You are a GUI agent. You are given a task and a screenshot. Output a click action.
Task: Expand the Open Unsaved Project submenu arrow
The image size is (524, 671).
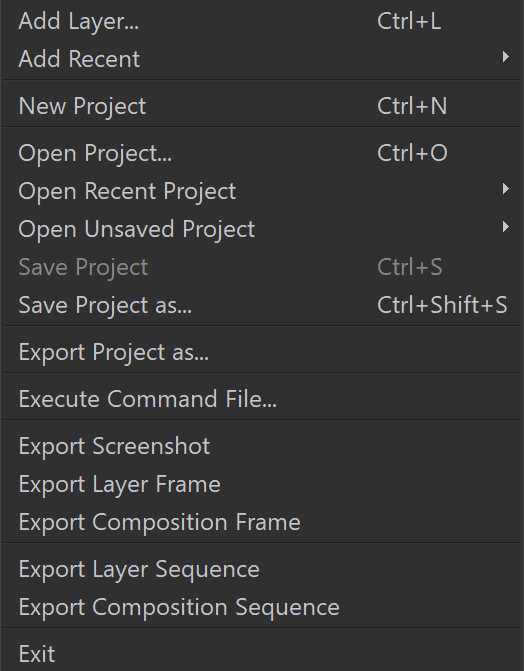(x=506, y=226)
